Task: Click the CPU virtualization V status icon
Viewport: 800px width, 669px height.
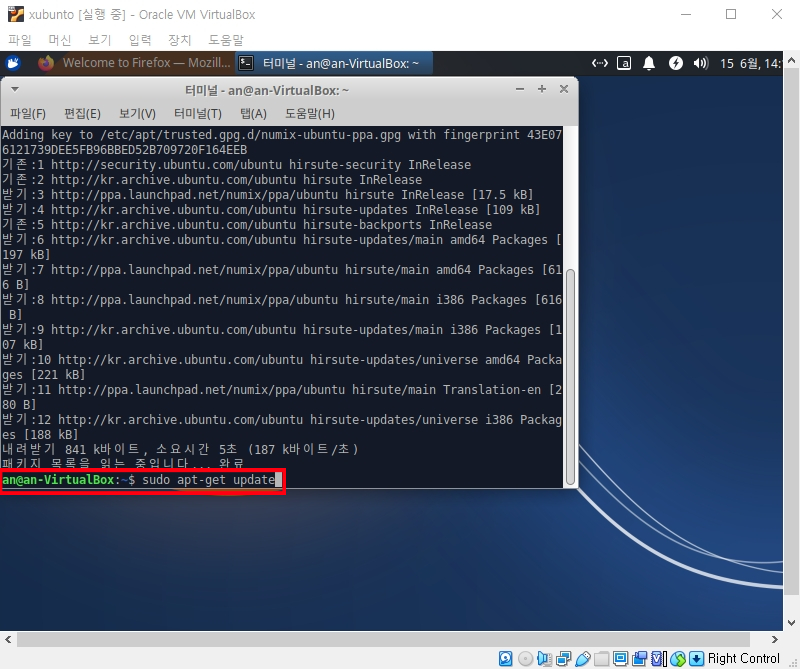Action: [659, 658]
